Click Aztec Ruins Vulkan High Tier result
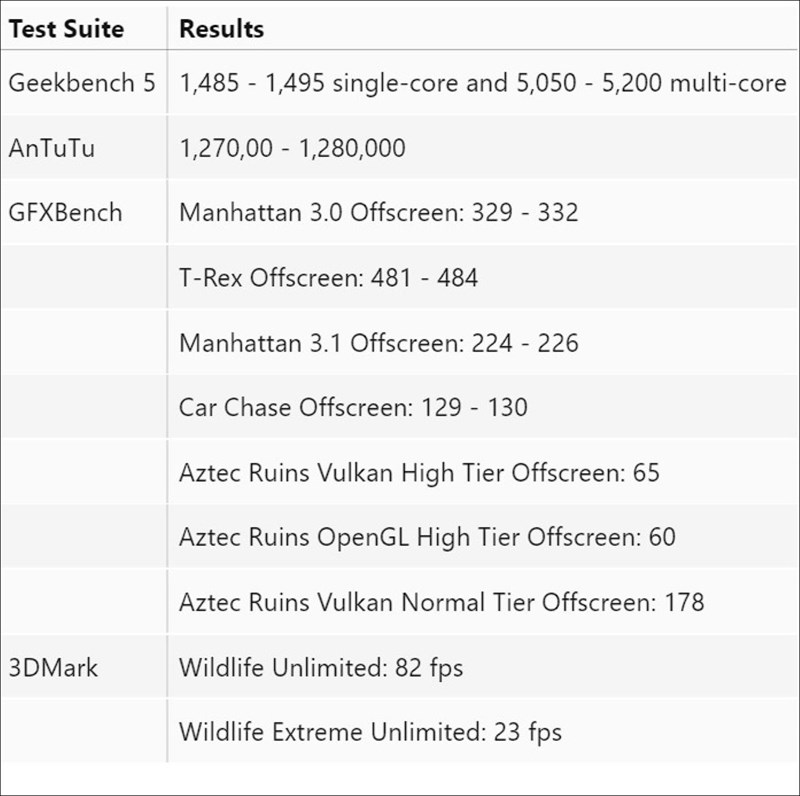This screenshot has width=800, height=796. click(419, 472)
